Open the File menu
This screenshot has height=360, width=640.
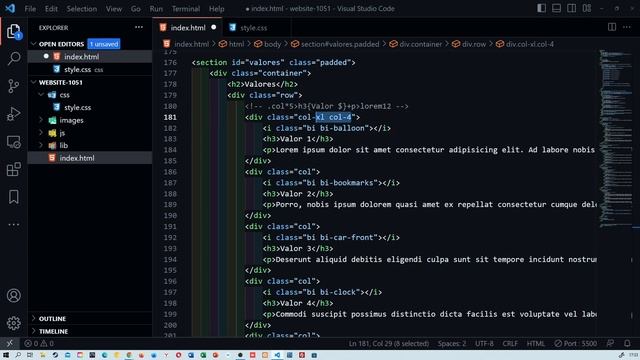click(30, 9)
